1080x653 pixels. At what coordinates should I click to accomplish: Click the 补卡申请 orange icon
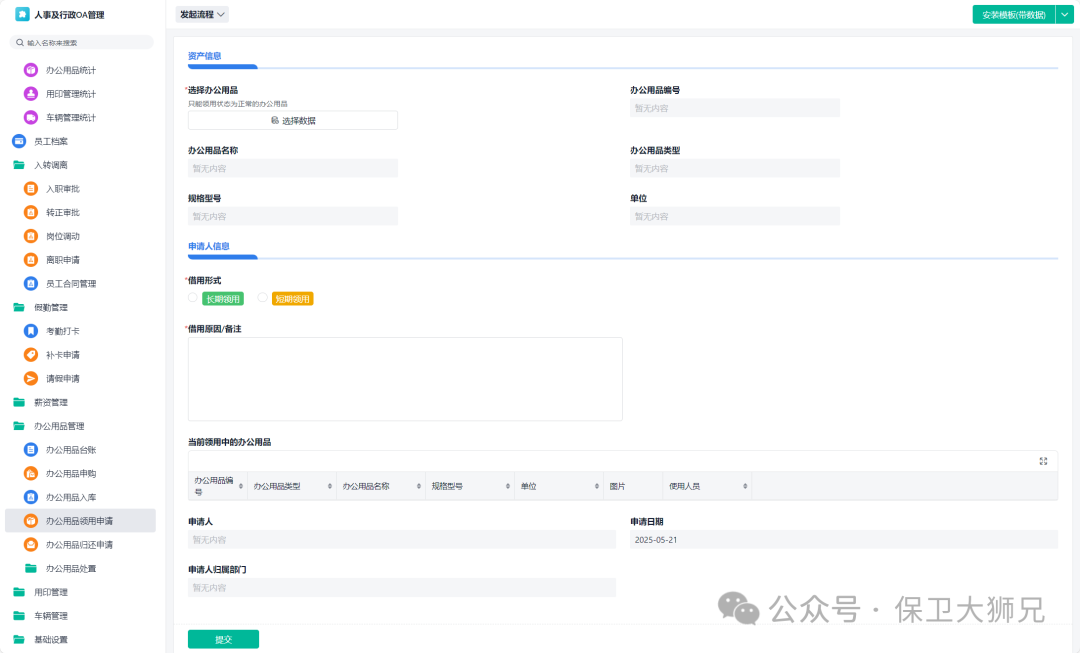[x=31, y=355]
